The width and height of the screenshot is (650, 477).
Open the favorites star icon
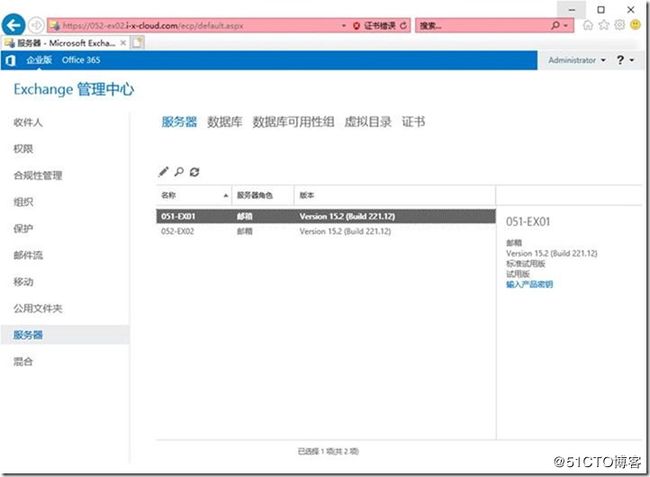(x=604, y=25)
